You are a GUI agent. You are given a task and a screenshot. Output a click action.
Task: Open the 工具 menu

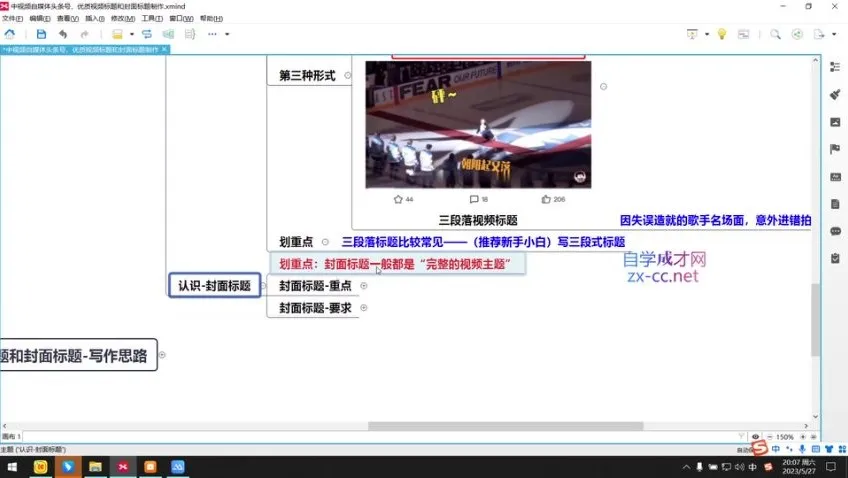152,18
